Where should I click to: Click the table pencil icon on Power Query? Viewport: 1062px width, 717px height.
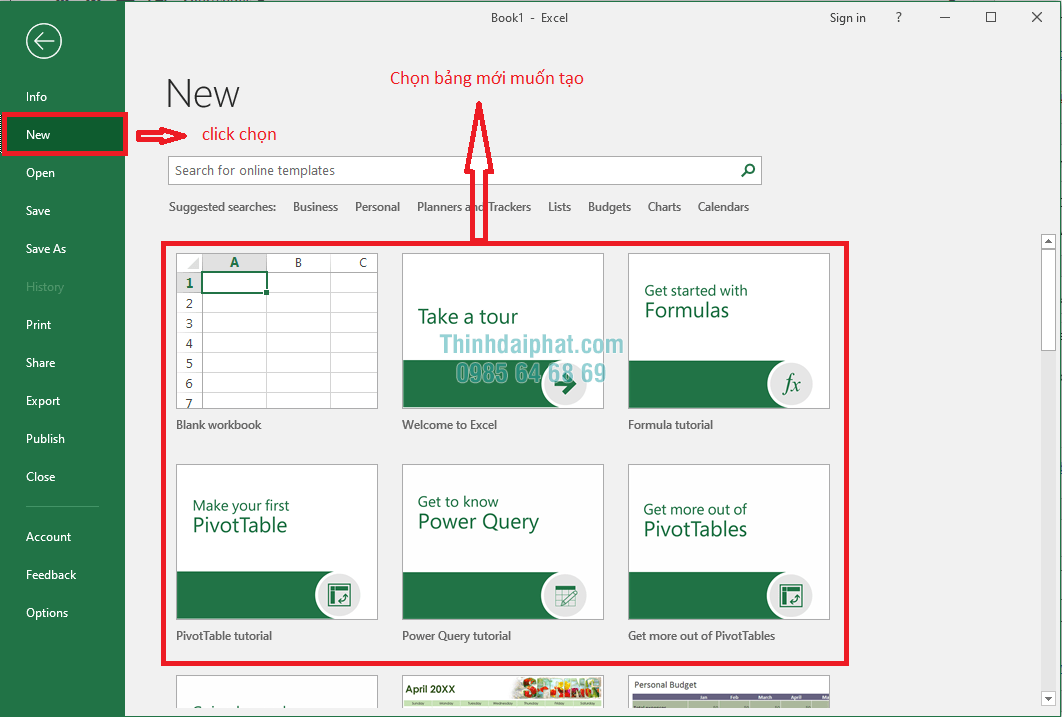565,595
